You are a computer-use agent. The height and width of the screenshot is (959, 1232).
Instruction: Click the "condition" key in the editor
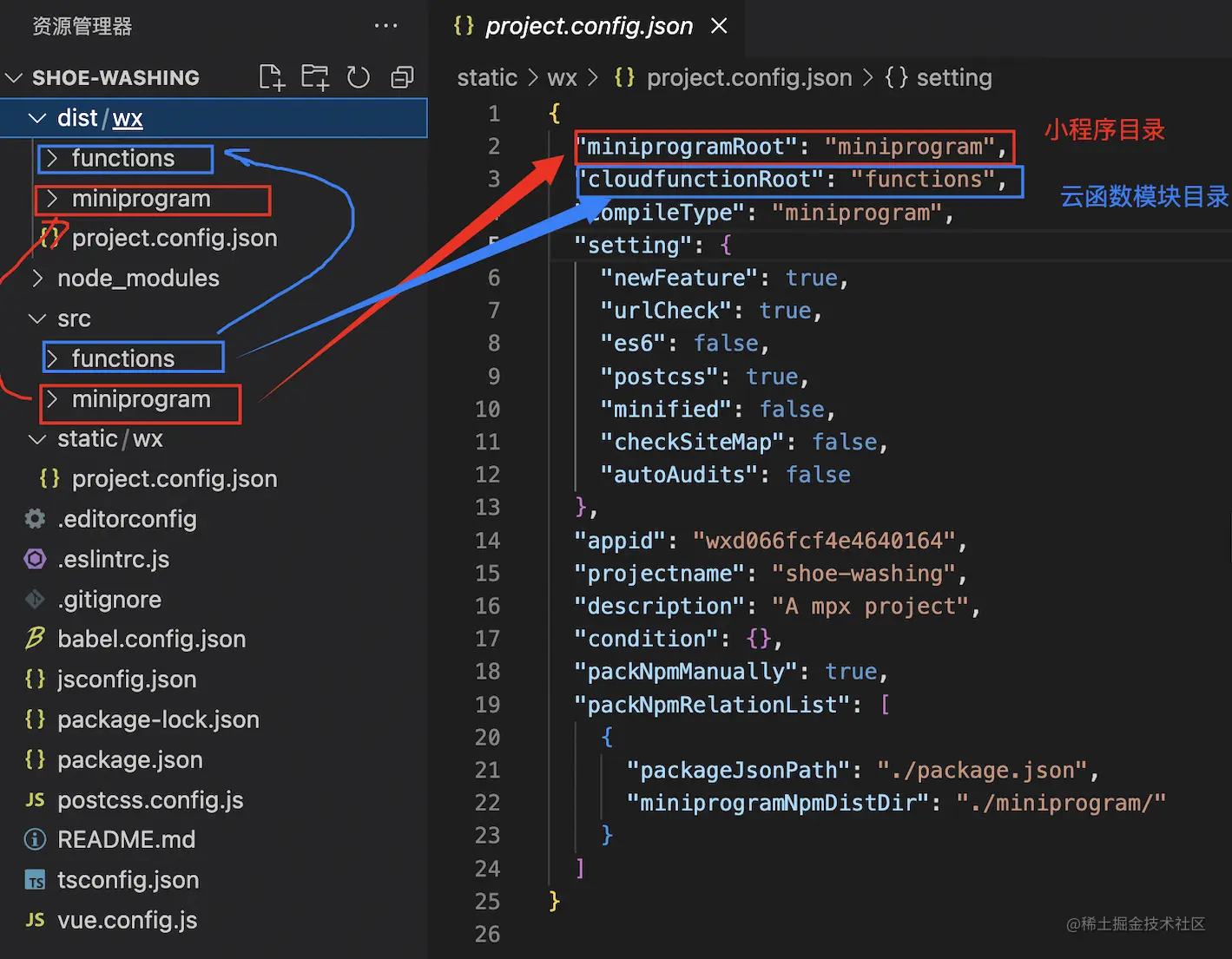[647, 639]
